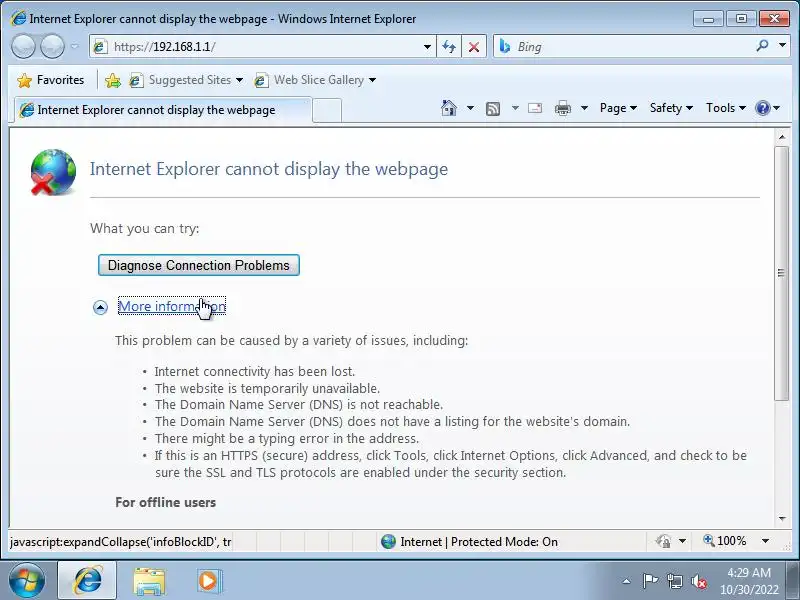Click the globe with red X error icon

click(x=53, y=172)
